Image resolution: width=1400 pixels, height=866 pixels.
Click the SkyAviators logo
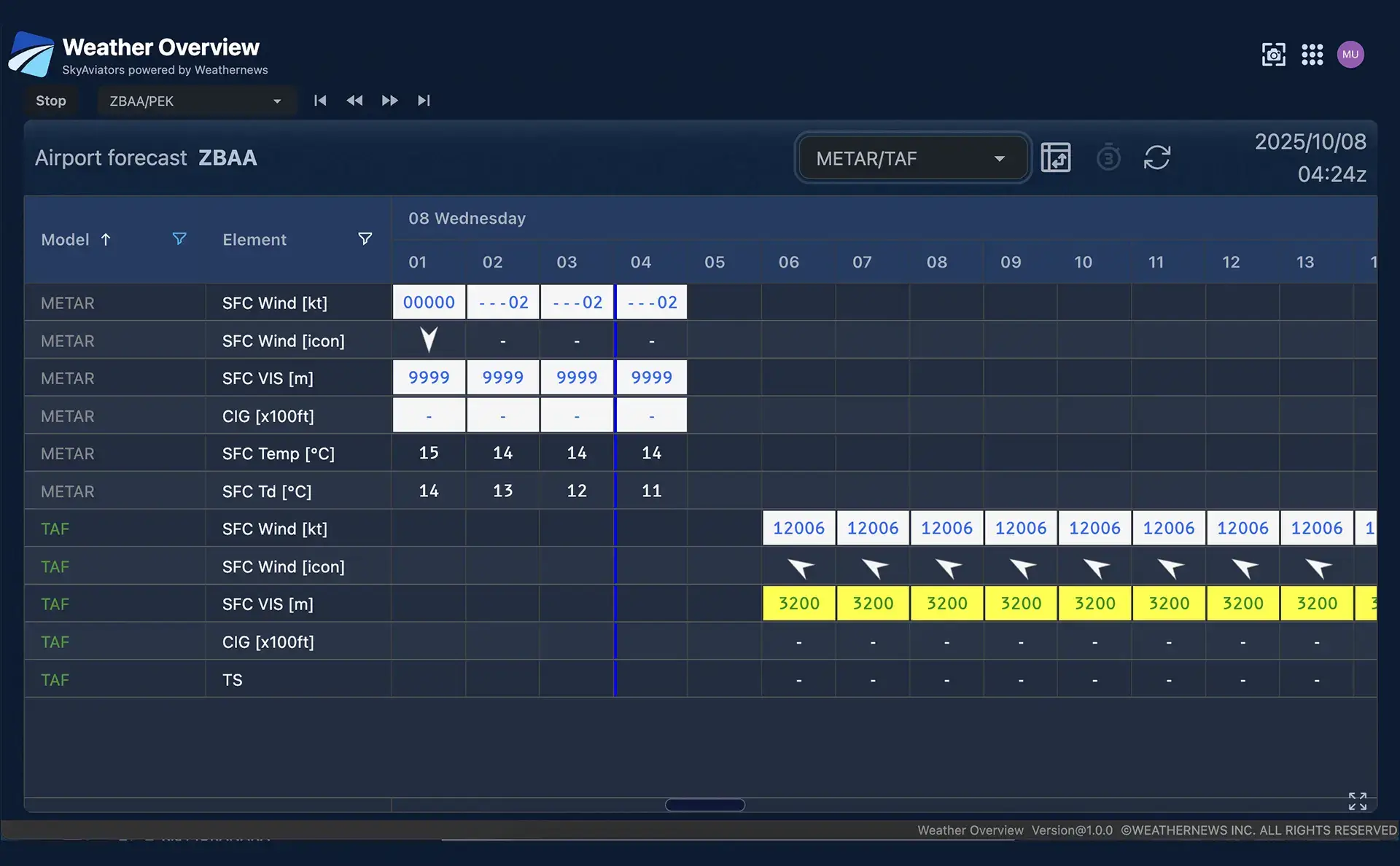(31, 55)
